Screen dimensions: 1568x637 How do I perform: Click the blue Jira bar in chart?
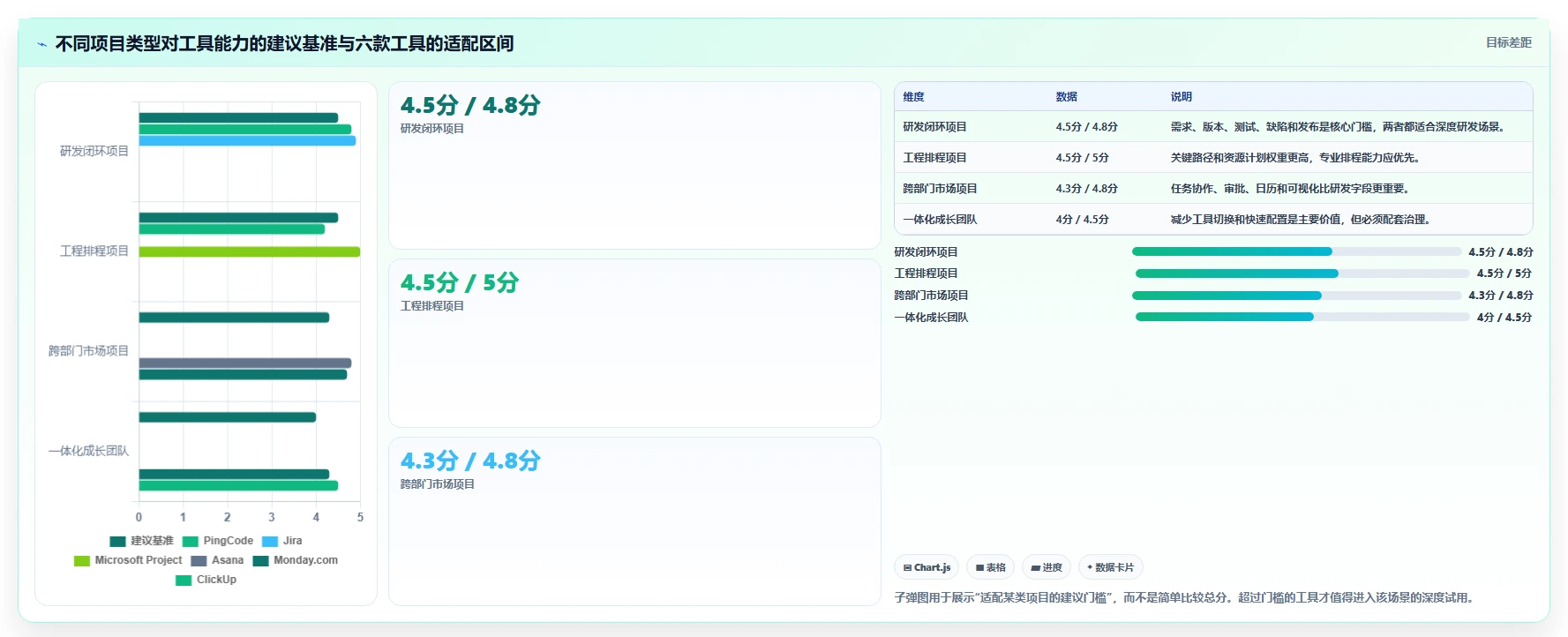tap(247, 141)
